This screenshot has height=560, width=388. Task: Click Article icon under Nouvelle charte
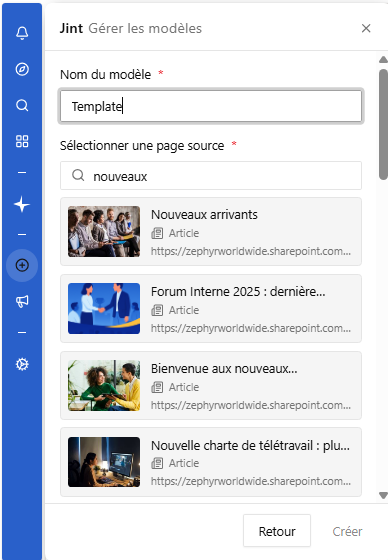click(157, 463)
